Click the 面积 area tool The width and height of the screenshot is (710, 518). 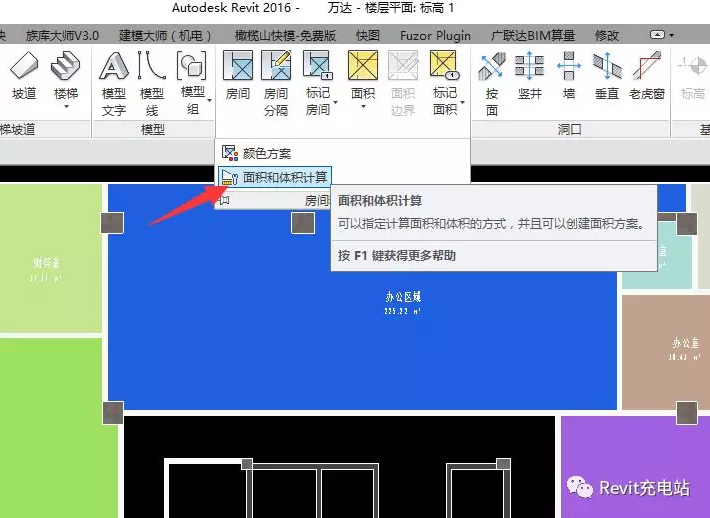(x=363, y=75)
